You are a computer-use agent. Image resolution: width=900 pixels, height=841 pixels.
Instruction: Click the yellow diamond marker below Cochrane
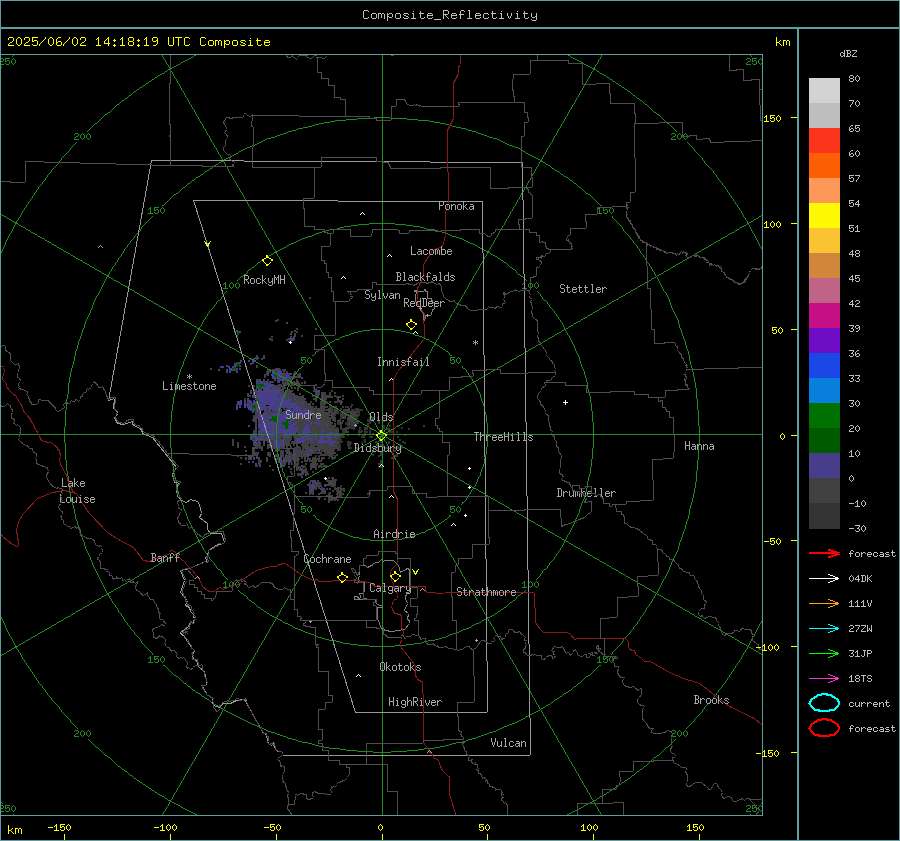coord(342,577)
